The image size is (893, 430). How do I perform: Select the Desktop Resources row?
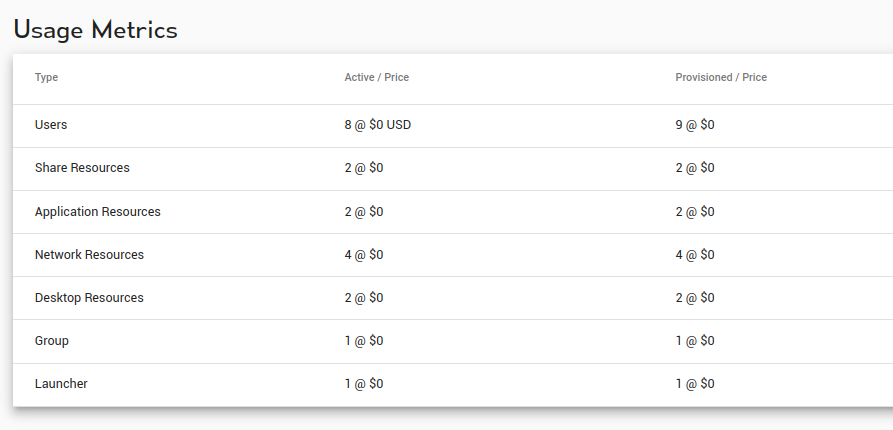click(453, 298)
